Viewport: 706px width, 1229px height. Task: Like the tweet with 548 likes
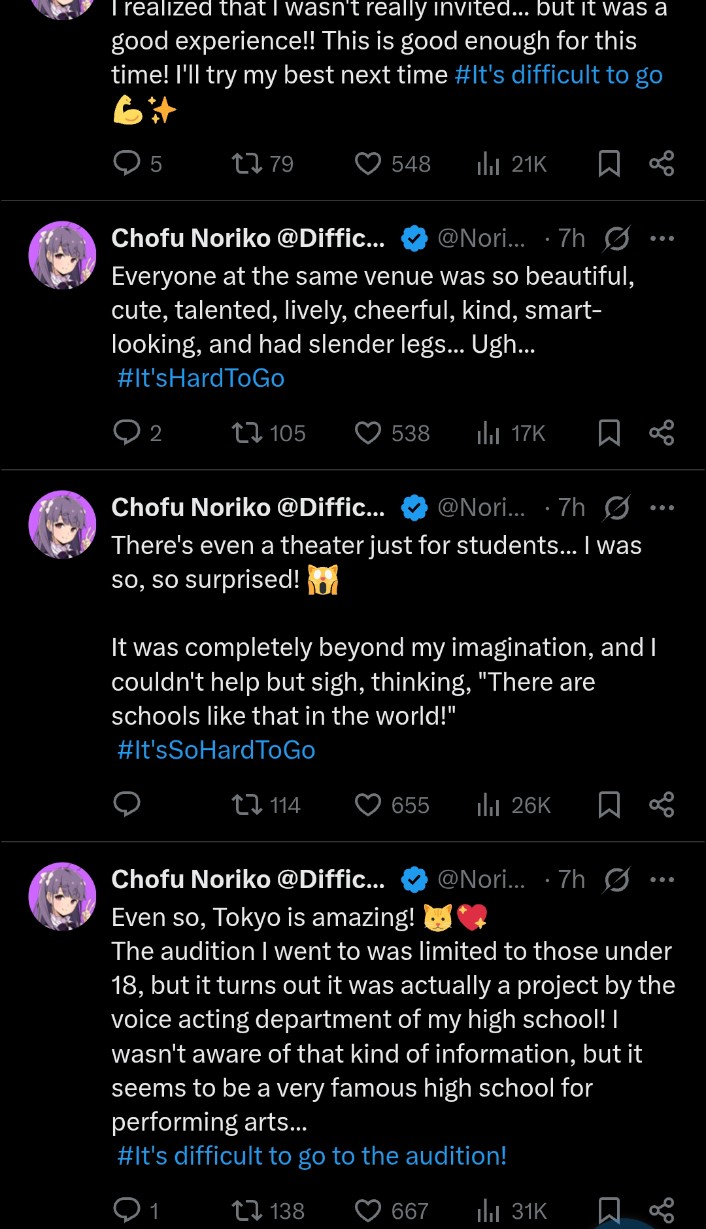(369, 163)
